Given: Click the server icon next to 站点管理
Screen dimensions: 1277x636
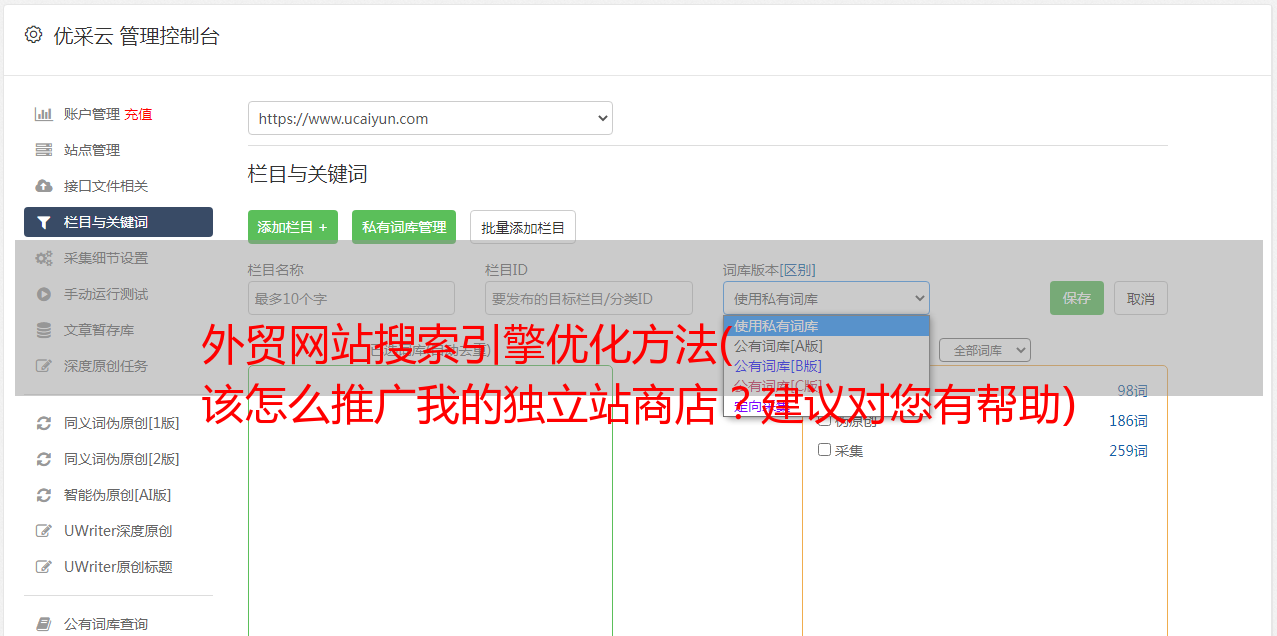Looking at the screenshot, I should (x=44, y=150).
